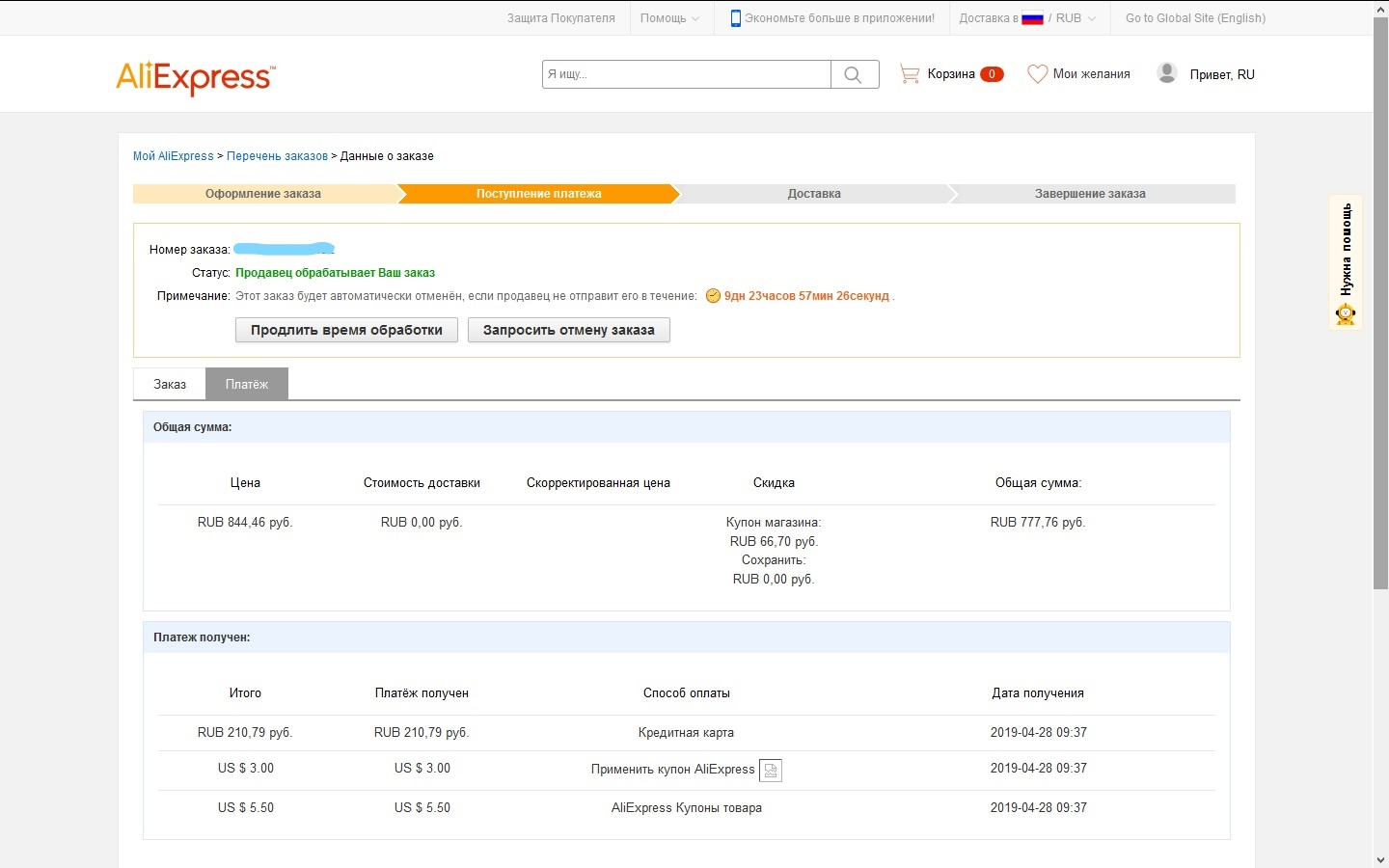Image resolution: width=1389 pixels, height=868 pixels.
Task: Click the price value RUB 844,46 руб.
Action: (x=245, y=523)
